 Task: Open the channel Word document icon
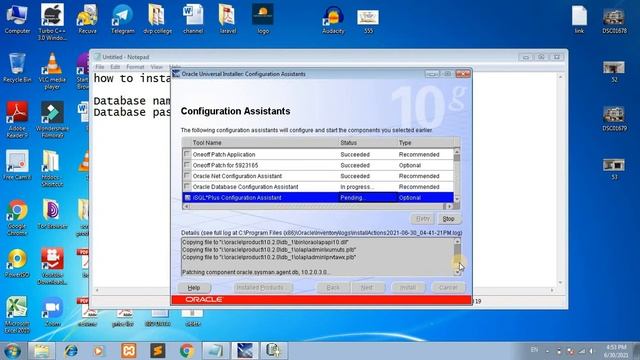[193, 20]
